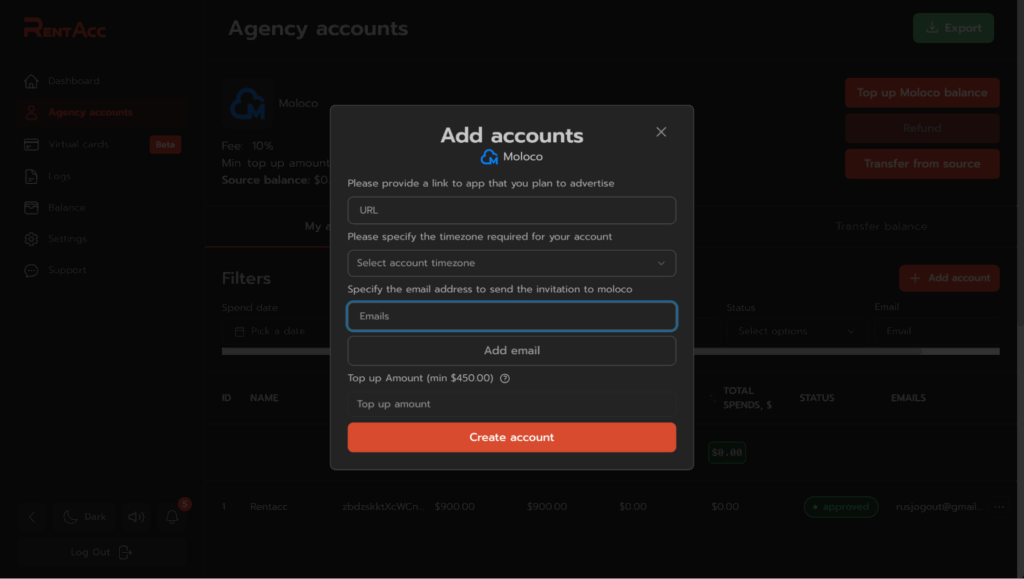Image resolution: width=1024 pixels, height=579 pixels.
Task: Click the Logs document icon
Action: pos(31,176)
